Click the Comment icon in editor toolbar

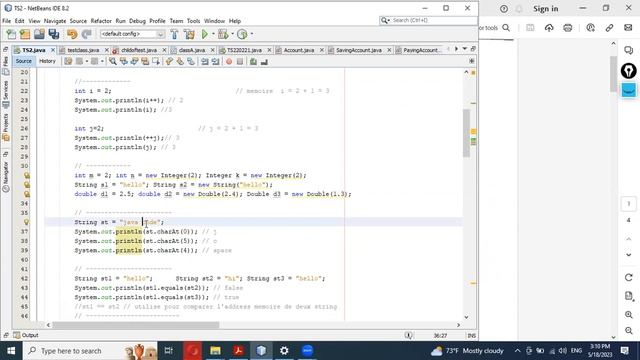click(253, 62)
